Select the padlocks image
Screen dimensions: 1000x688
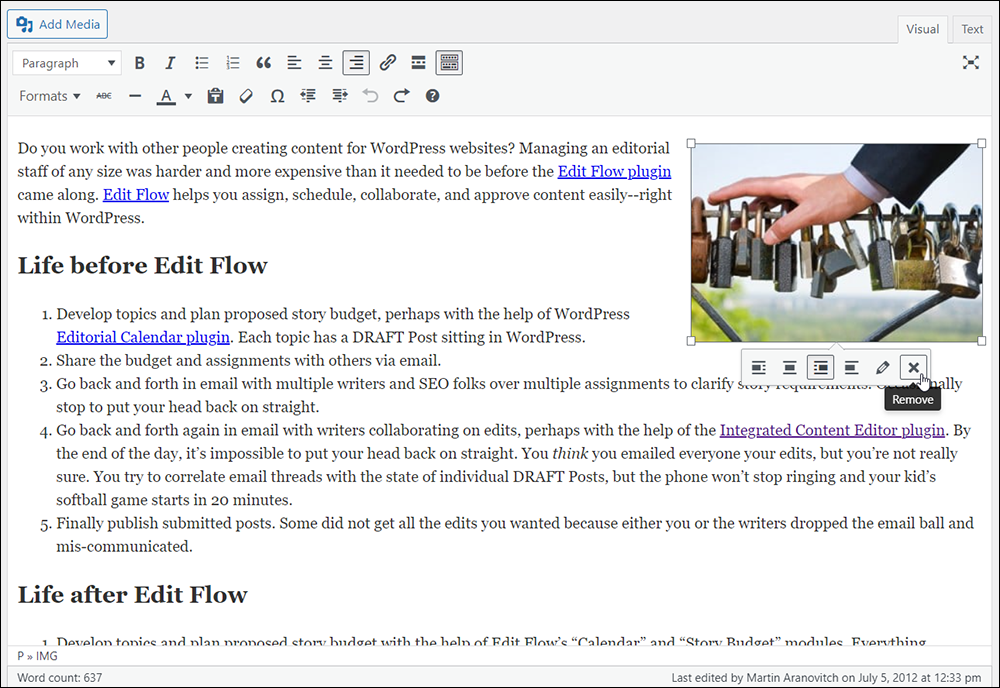[x=836, y=242]
